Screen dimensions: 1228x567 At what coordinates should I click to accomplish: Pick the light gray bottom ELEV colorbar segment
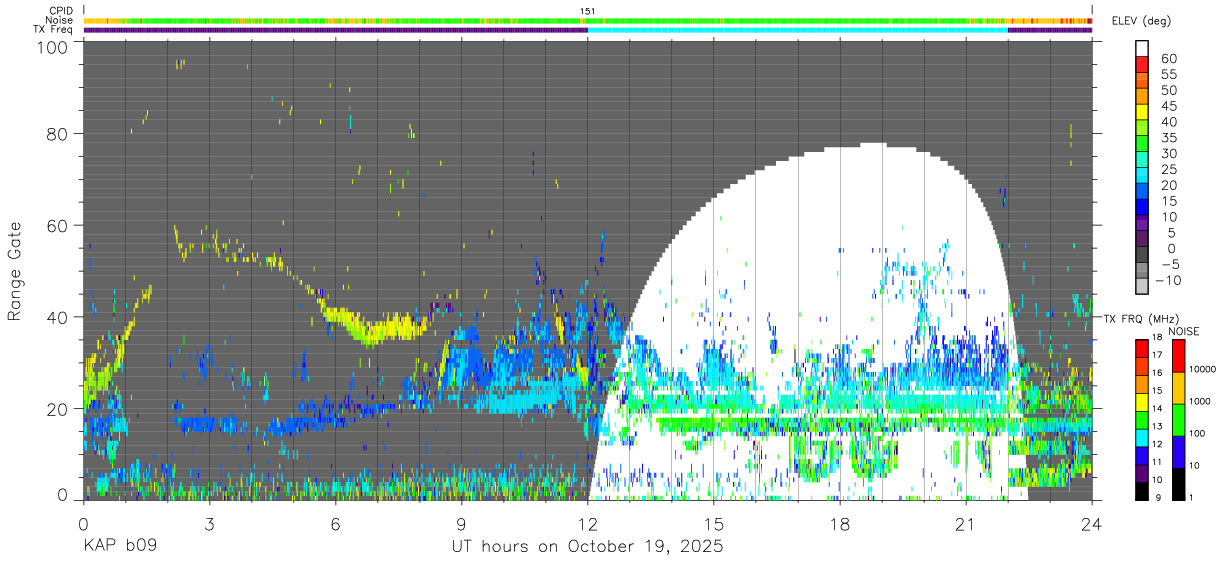pyautogui.click(x=1142, y=287)
